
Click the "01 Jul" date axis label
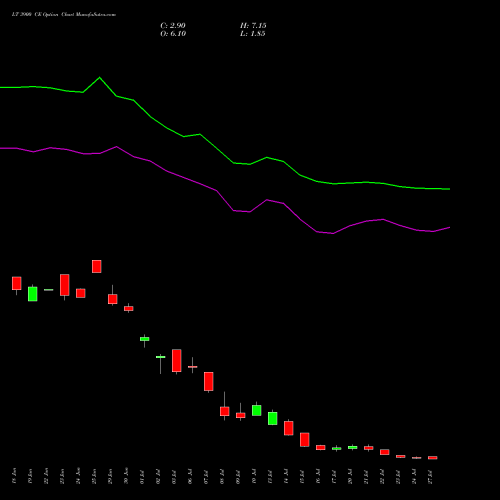142,476
